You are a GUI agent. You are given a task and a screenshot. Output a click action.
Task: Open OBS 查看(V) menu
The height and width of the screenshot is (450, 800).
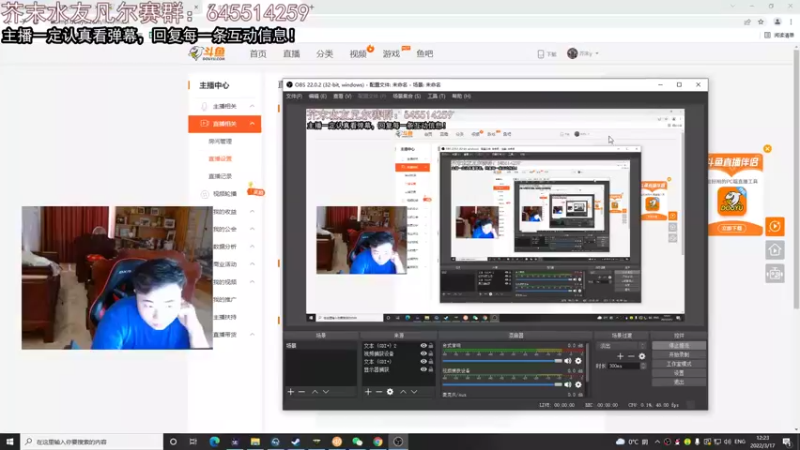(x=342, y=96)
